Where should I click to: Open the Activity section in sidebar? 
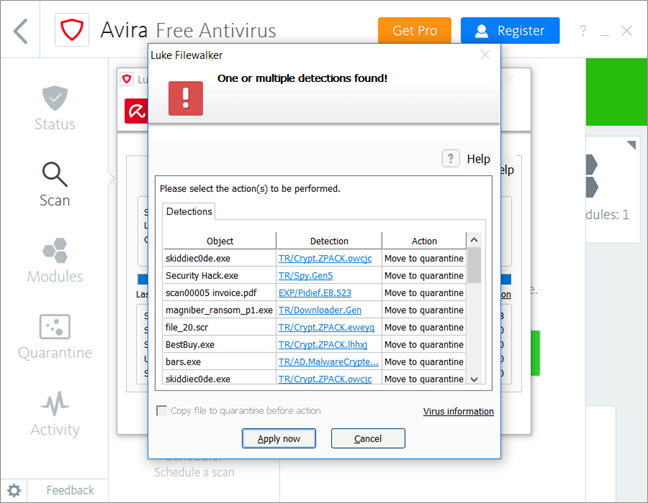55,414
